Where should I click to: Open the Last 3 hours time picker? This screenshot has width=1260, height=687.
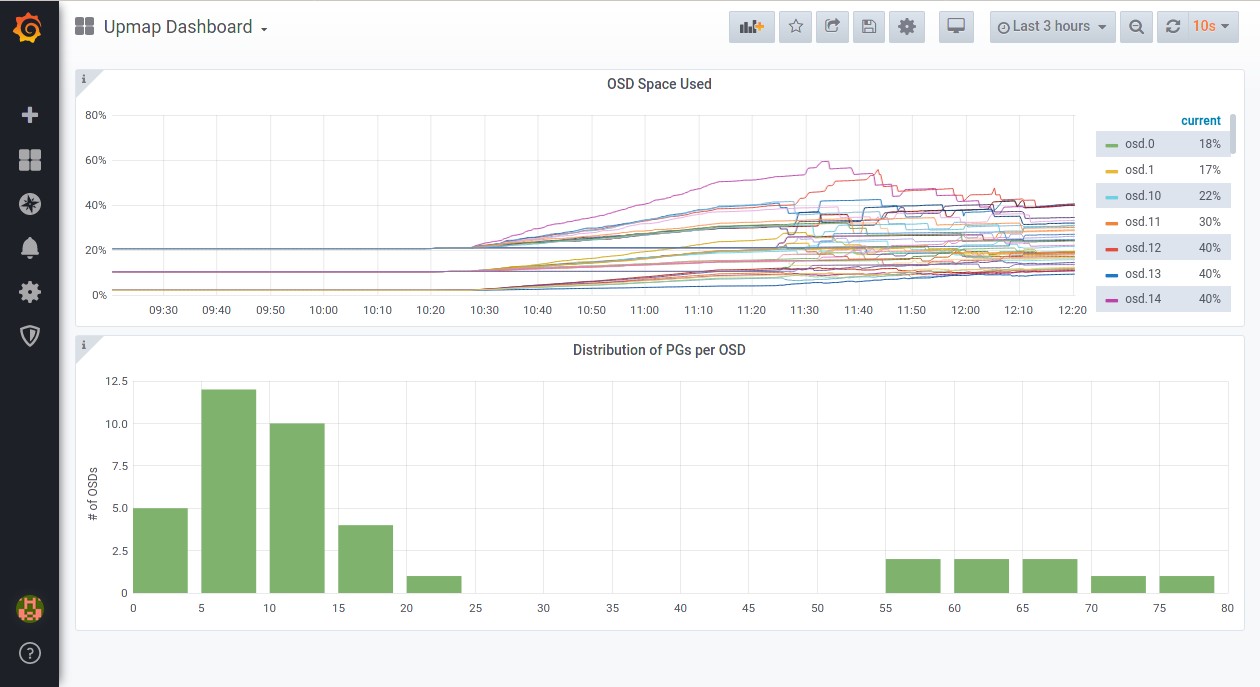pyautogui.click(x=1052, y=27)
